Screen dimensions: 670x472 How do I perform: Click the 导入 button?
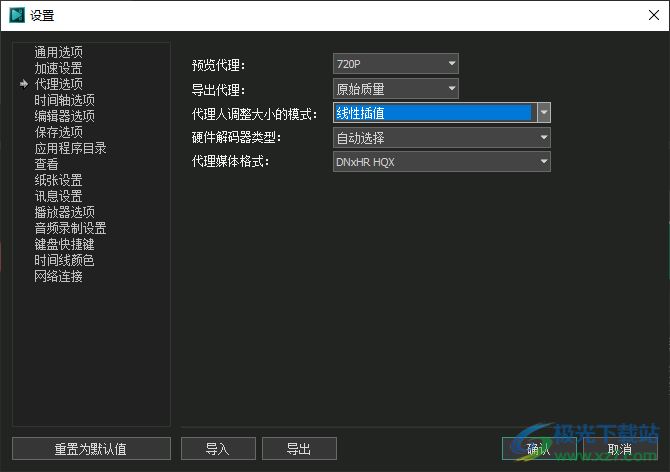click(x=218, y=449)
